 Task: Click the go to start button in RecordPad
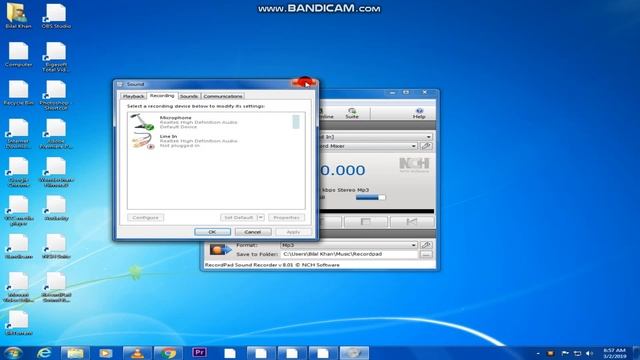412,222
